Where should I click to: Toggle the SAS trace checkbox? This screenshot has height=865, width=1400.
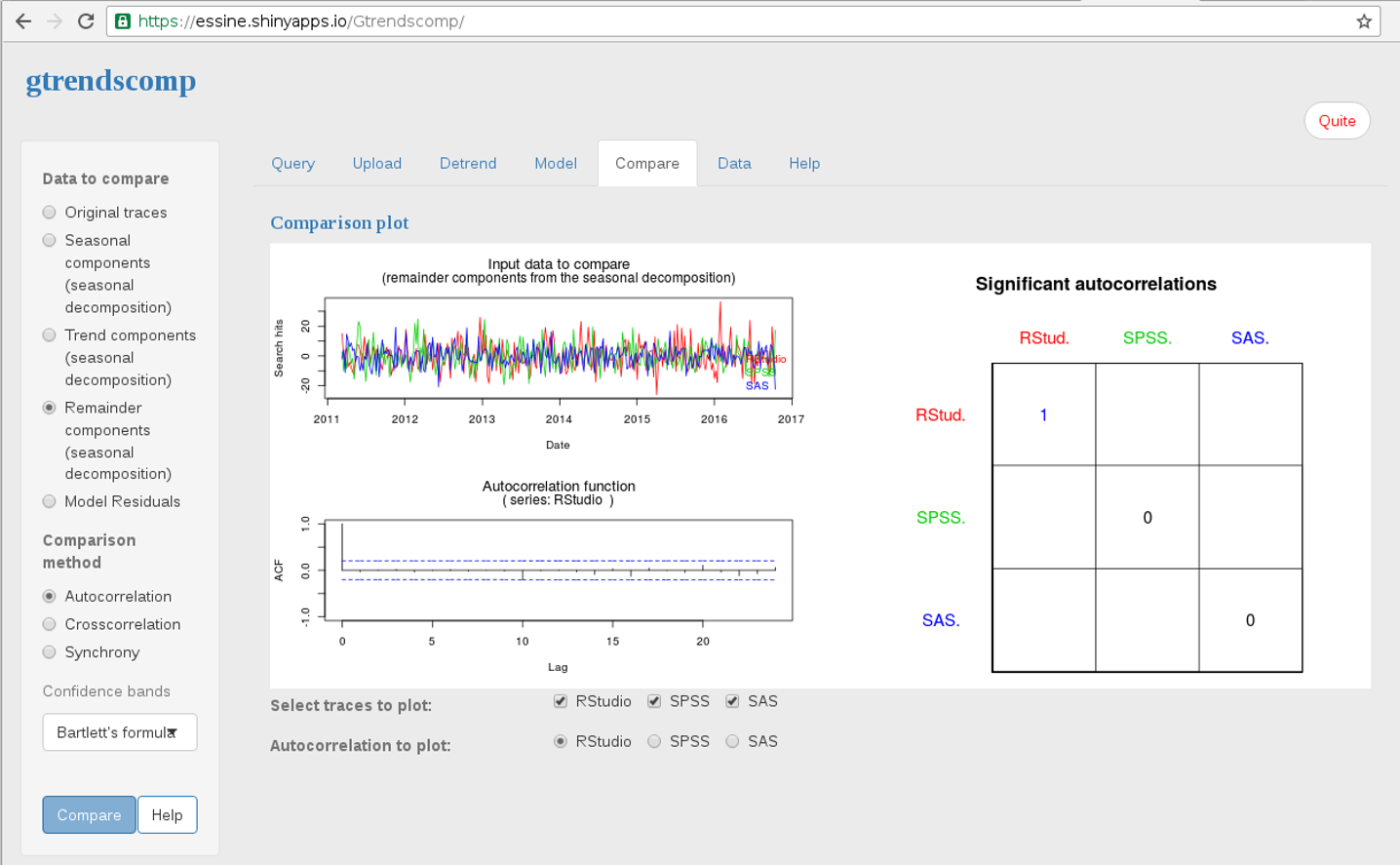pyautogui.click(x=732, y=701)
